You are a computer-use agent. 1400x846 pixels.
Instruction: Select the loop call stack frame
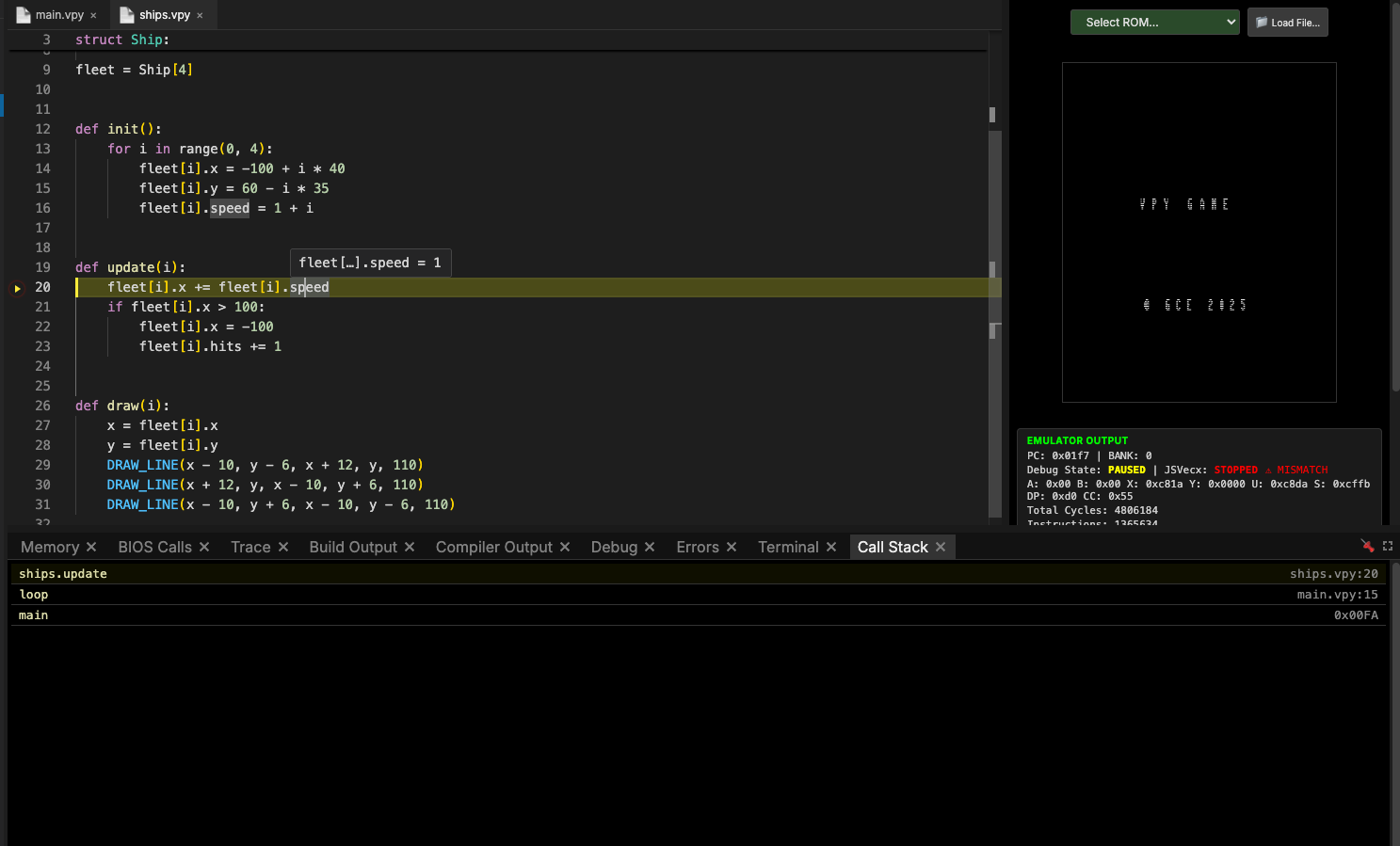[x=697, y=595]
